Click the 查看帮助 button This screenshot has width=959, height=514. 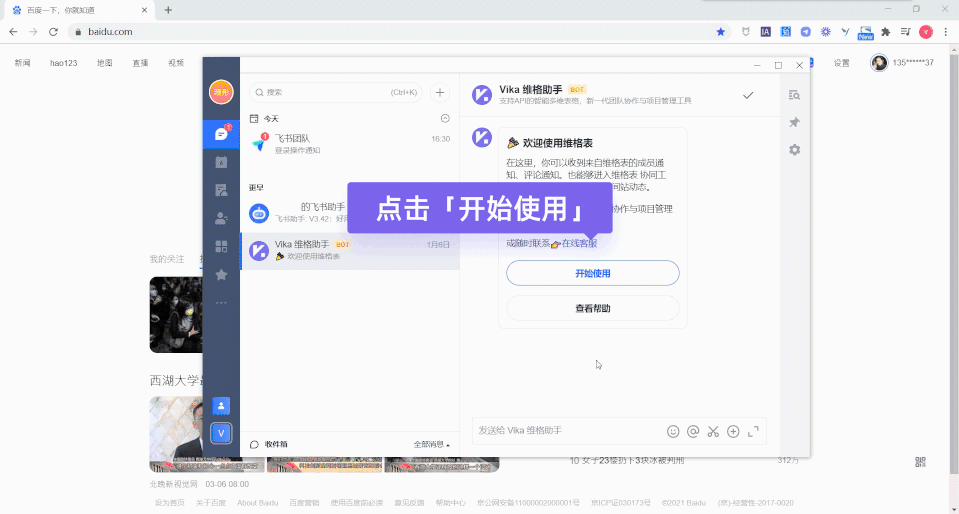[x=593, y=308]
